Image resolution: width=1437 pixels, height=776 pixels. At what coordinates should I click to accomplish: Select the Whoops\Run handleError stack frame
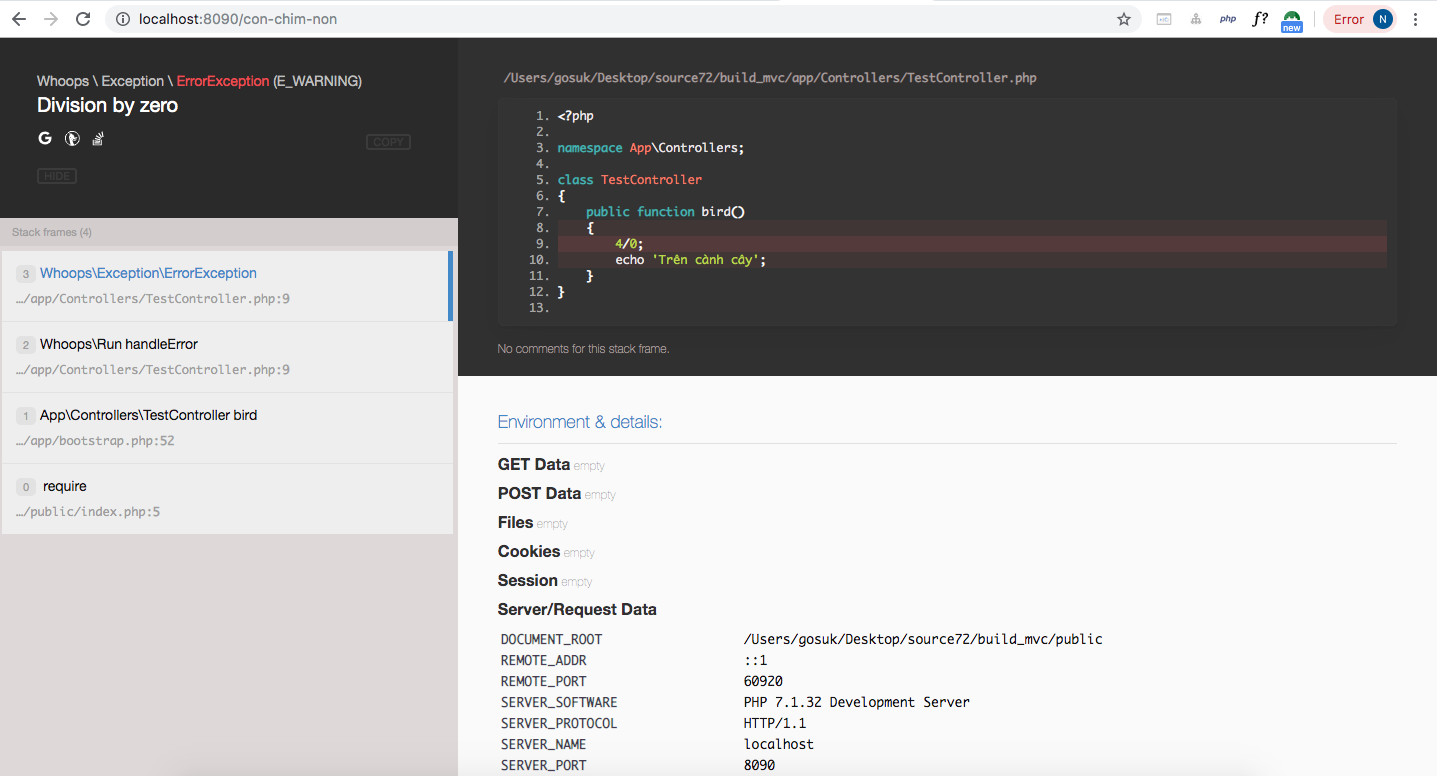click(x=226, y=356)
